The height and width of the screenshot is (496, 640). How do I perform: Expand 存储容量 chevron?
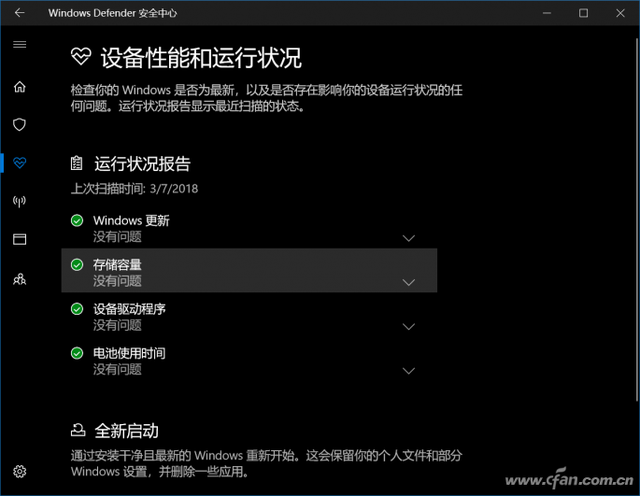click(409, 282)
